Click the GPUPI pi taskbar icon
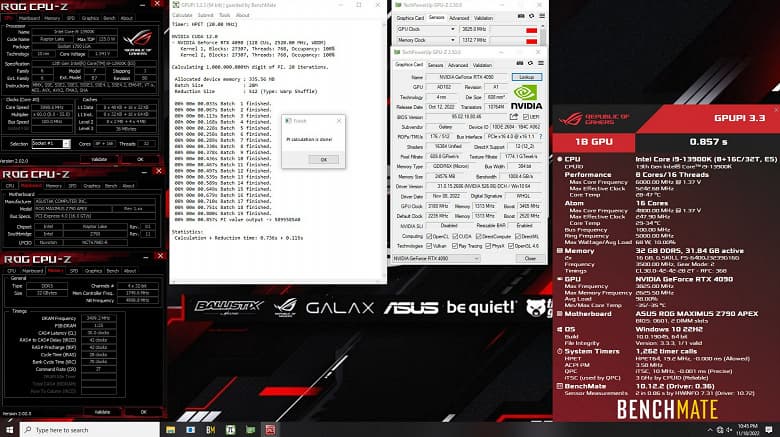780x437 pixels. (230, 430)
